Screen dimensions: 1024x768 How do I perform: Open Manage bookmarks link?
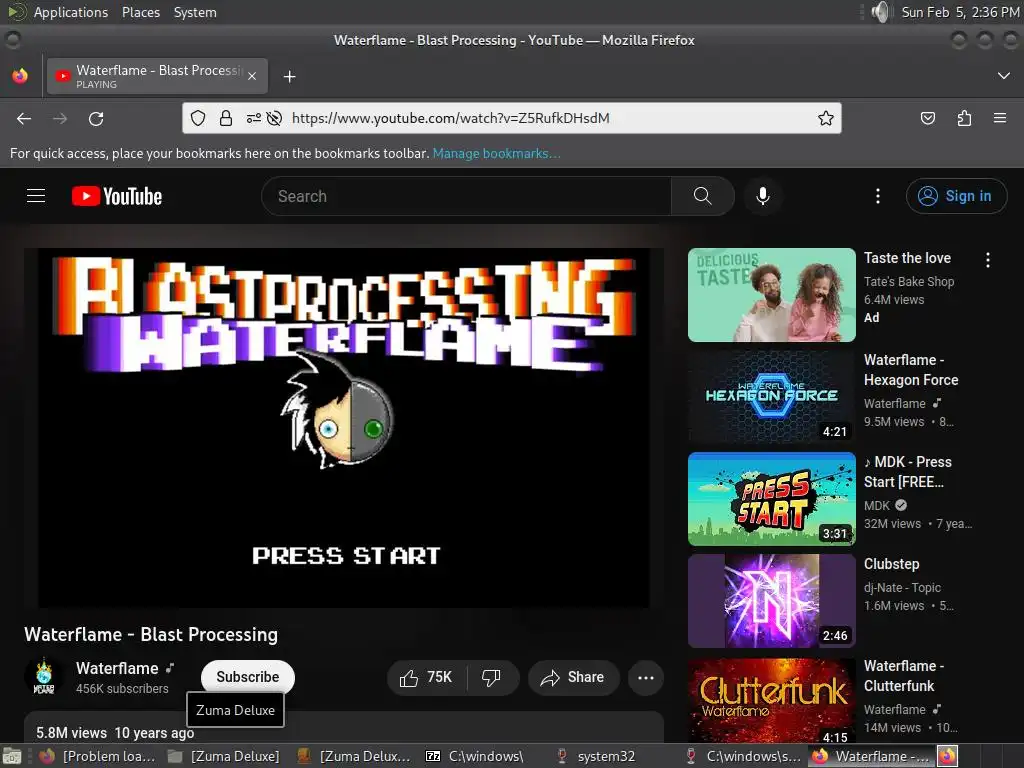point(496,153)
